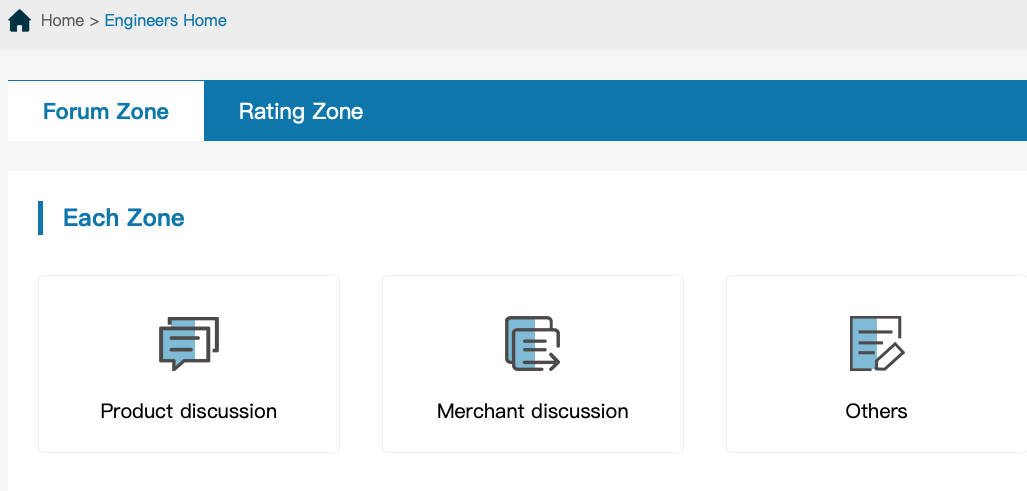Open the Engineers Home breadcrumb link
1027x491 pixels.
click(x=166, y=20)
